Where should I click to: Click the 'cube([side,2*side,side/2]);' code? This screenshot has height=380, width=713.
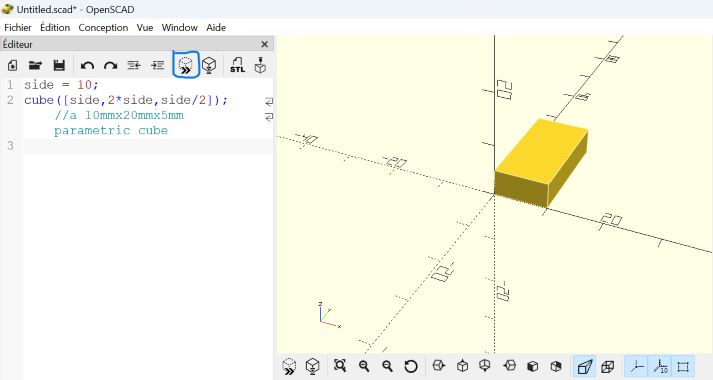click(x=126, y=100)
